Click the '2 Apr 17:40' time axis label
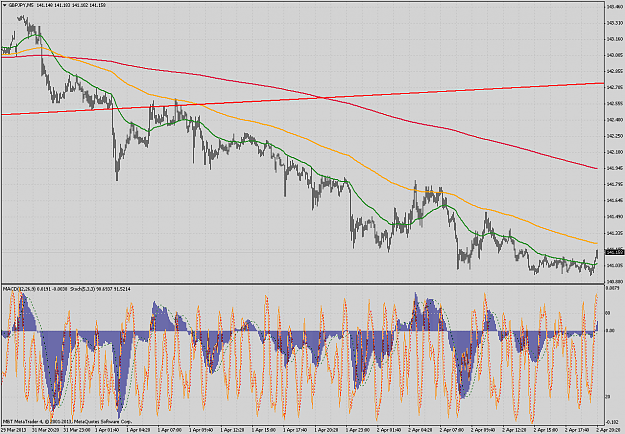625x434 pixels. (x=577, y=430)
